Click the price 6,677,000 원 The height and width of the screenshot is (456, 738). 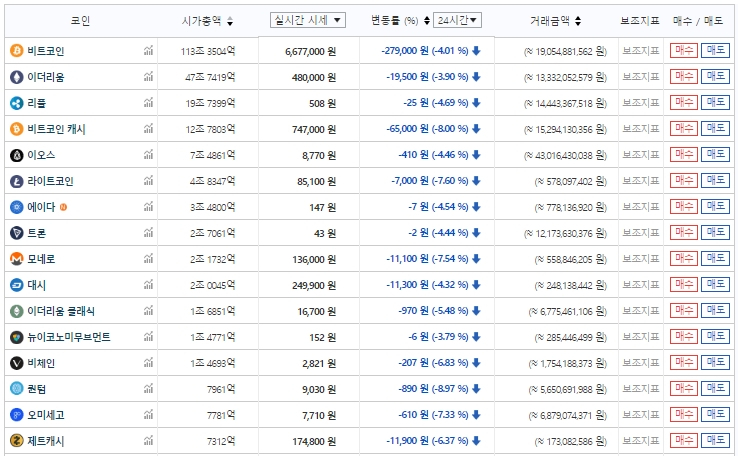310,51
